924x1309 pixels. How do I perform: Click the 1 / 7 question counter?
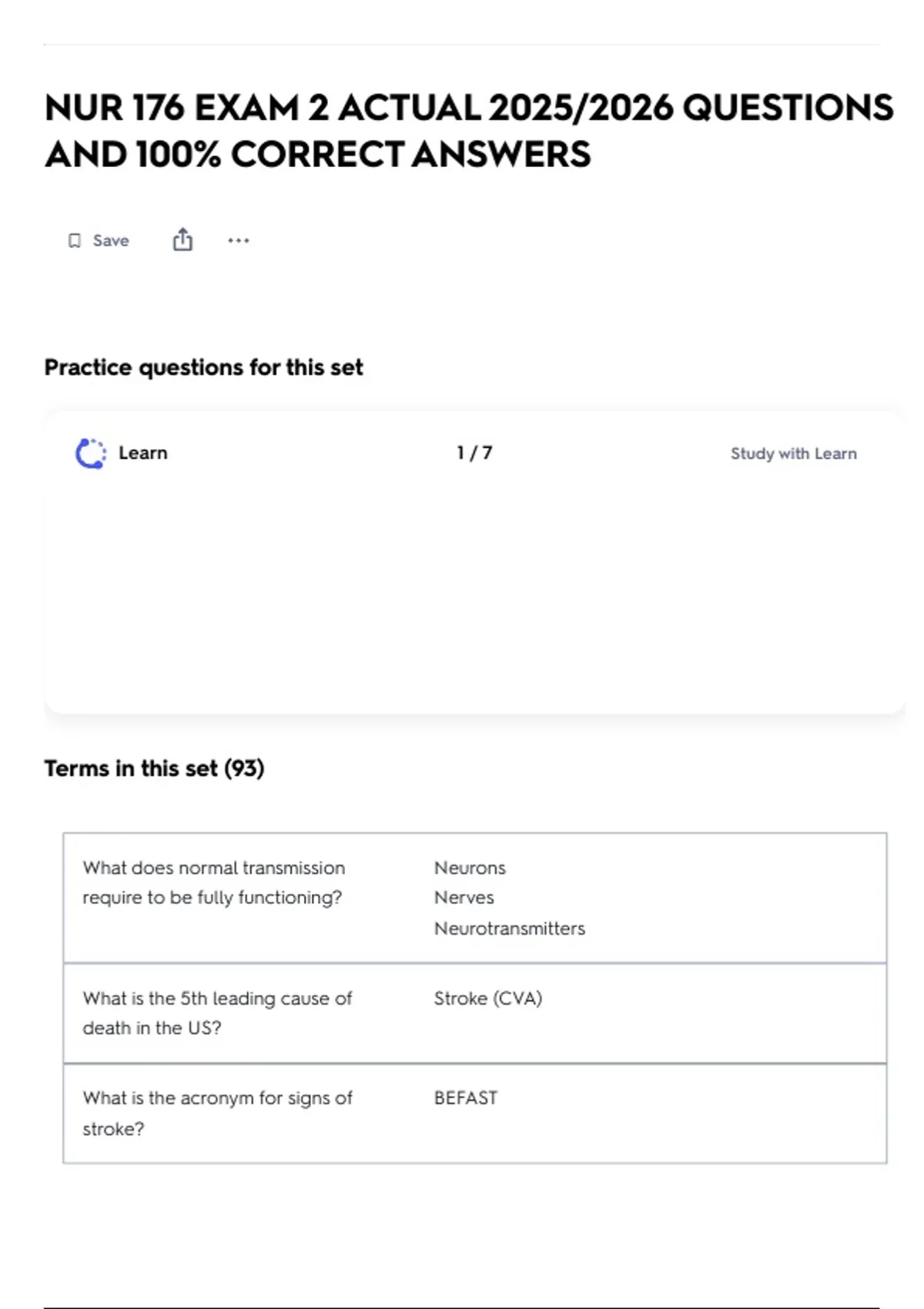pos(474,453)
